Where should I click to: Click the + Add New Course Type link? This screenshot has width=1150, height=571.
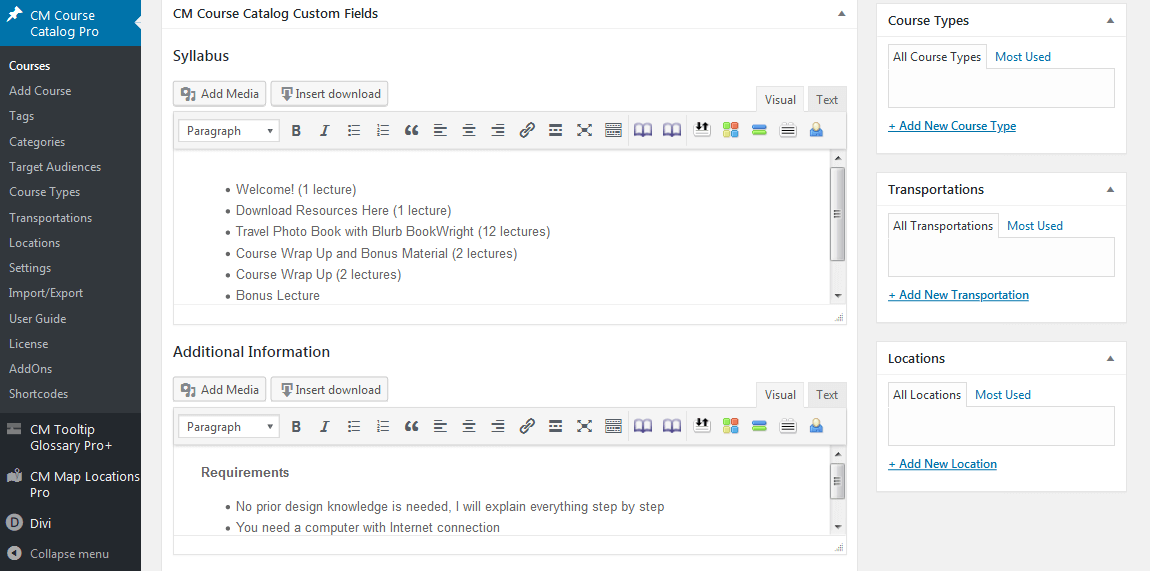952,126
